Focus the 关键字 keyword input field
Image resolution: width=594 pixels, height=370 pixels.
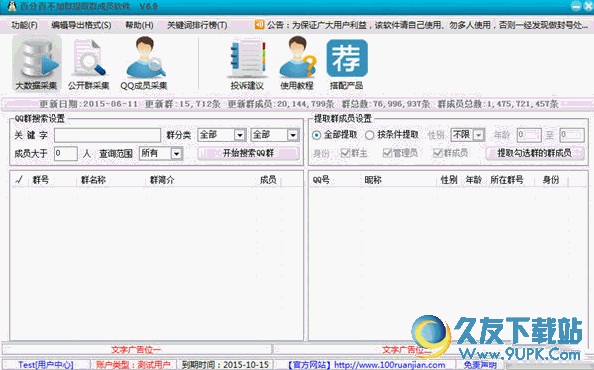point(108,135)
